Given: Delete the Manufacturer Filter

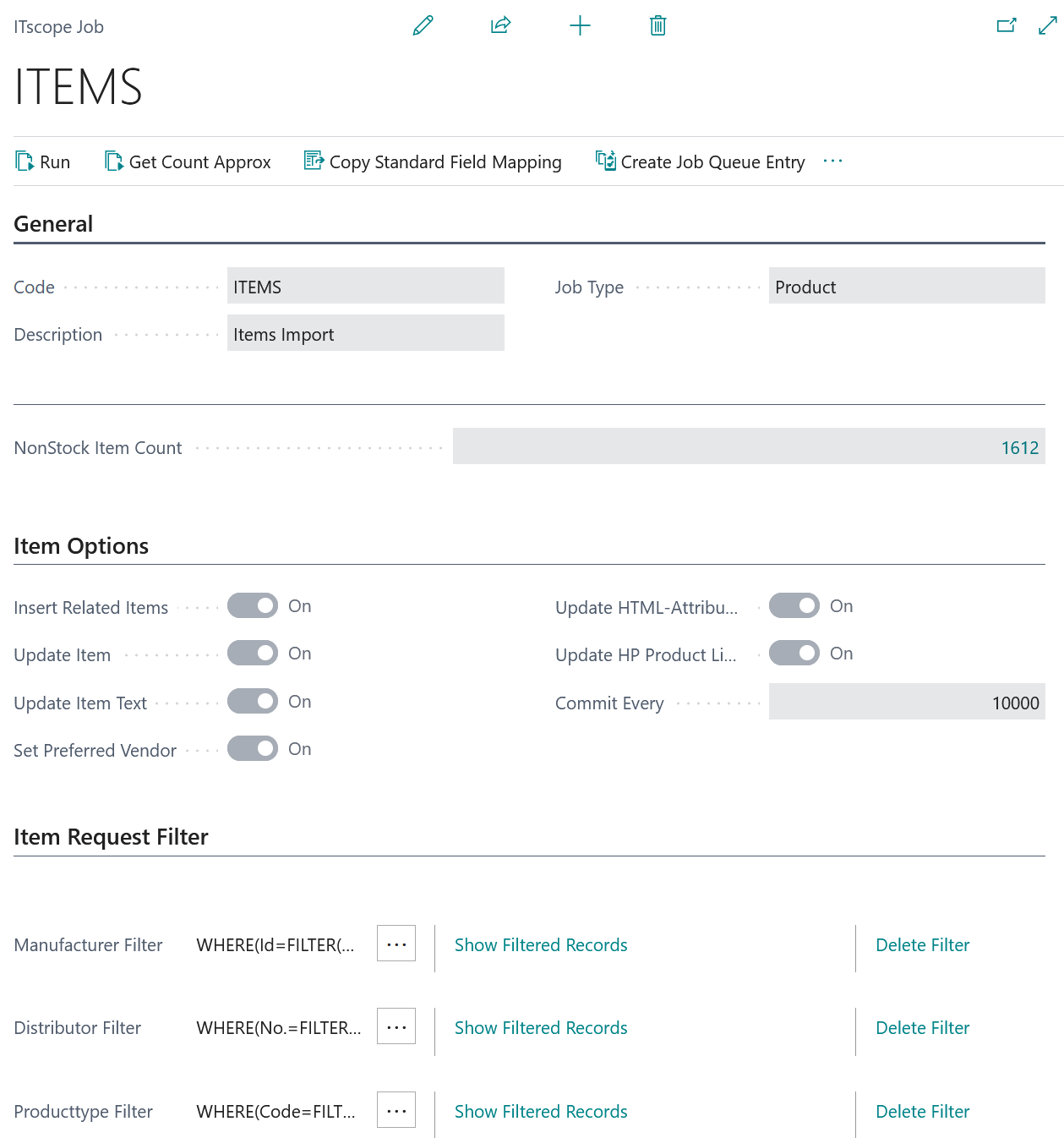Looking at the screenshot, I should 922,945.
